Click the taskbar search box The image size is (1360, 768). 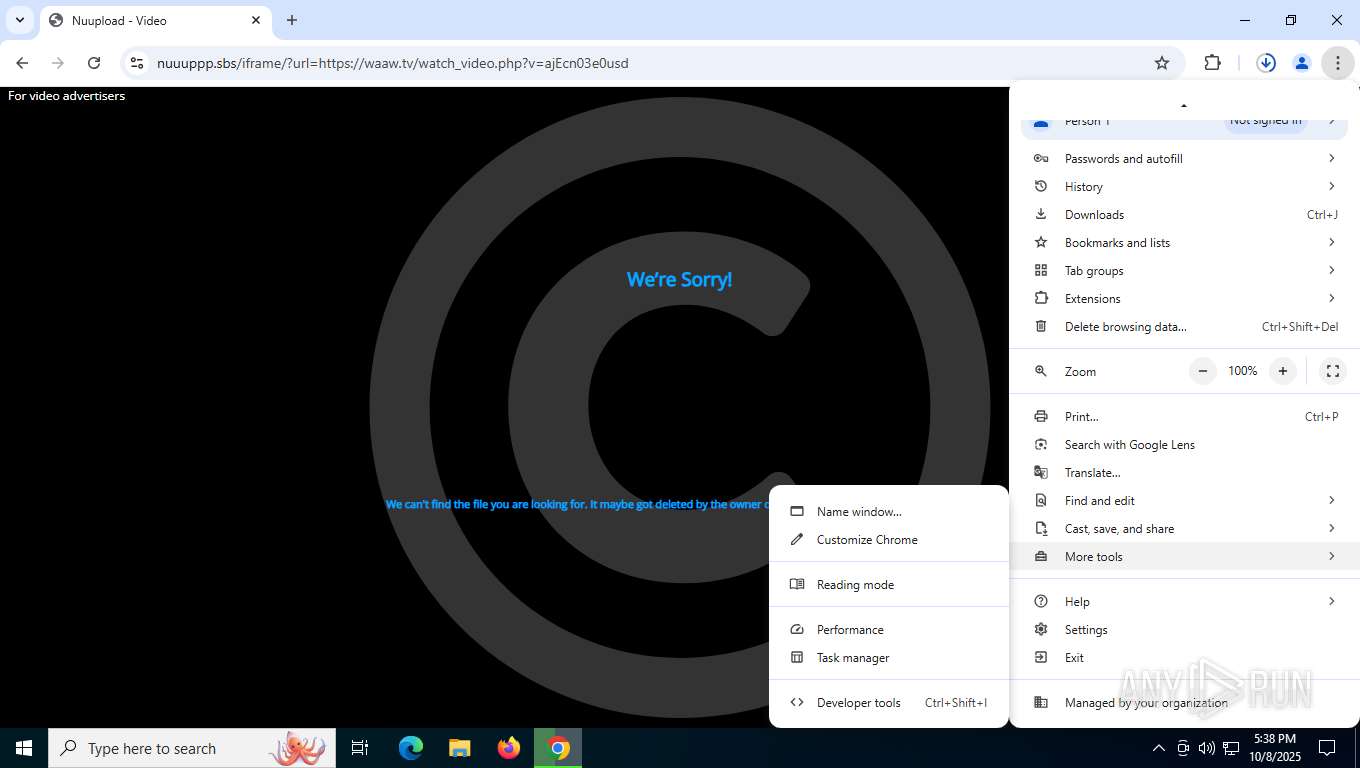[x=192, y=748]
